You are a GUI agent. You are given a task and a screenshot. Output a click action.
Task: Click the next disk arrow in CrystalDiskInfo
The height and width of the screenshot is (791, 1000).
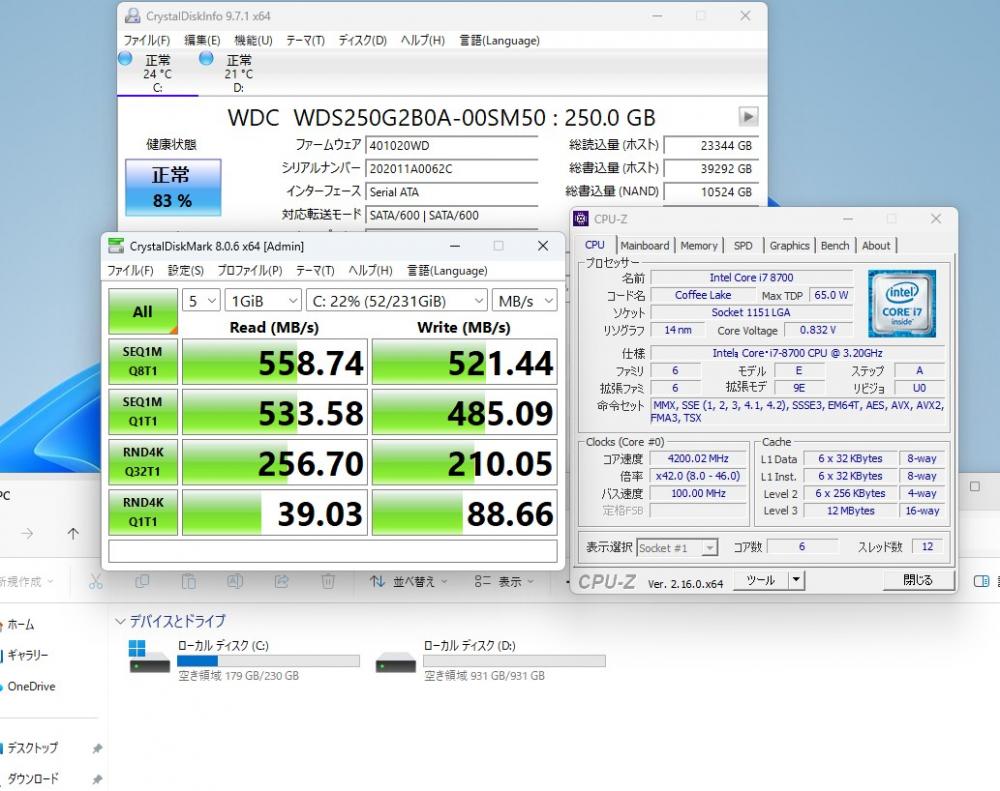(748, 117)
